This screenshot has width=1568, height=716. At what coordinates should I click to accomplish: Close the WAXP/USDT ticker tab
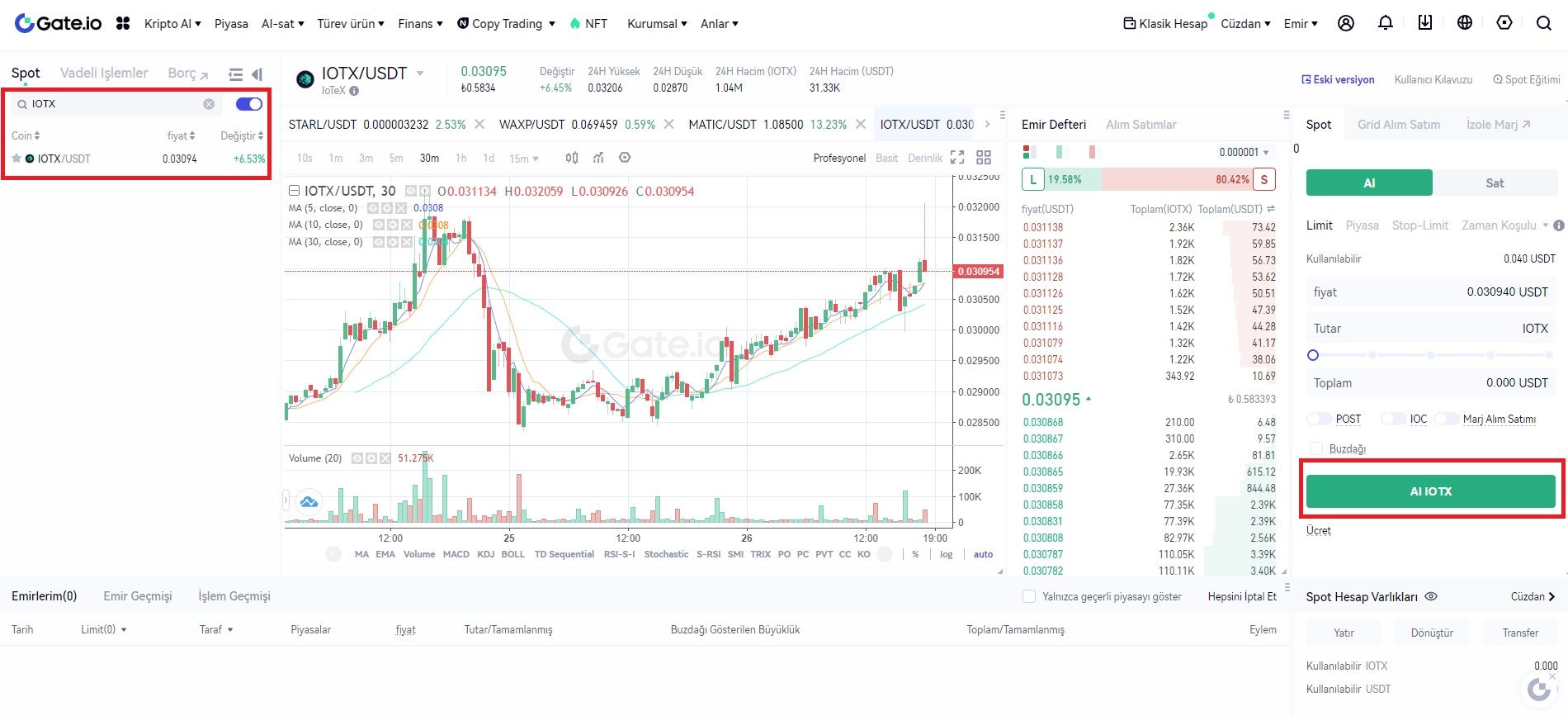[669, 125]
